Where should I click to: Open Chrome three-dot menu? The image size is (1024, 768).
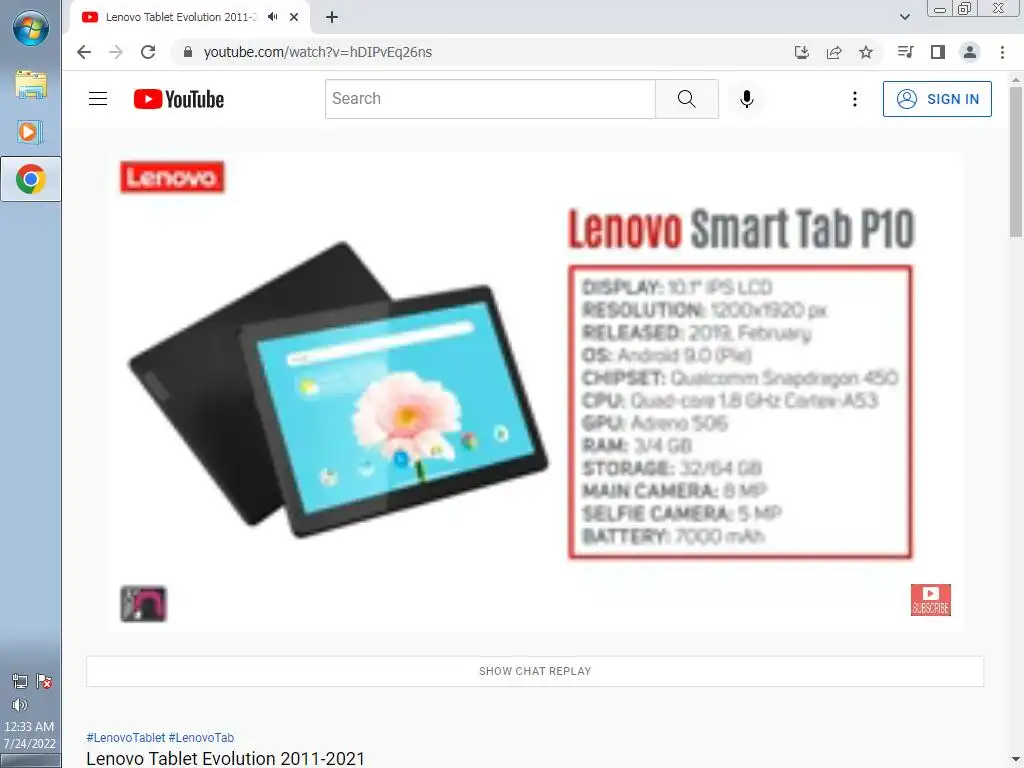coord(1002,52)
